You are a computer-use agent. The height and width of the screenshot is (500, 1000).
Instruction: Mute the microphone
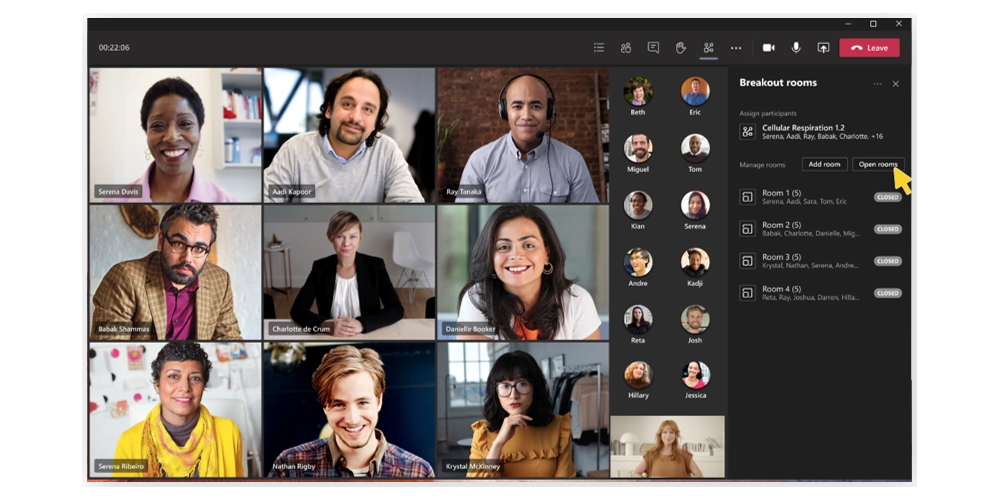point(796,48)
